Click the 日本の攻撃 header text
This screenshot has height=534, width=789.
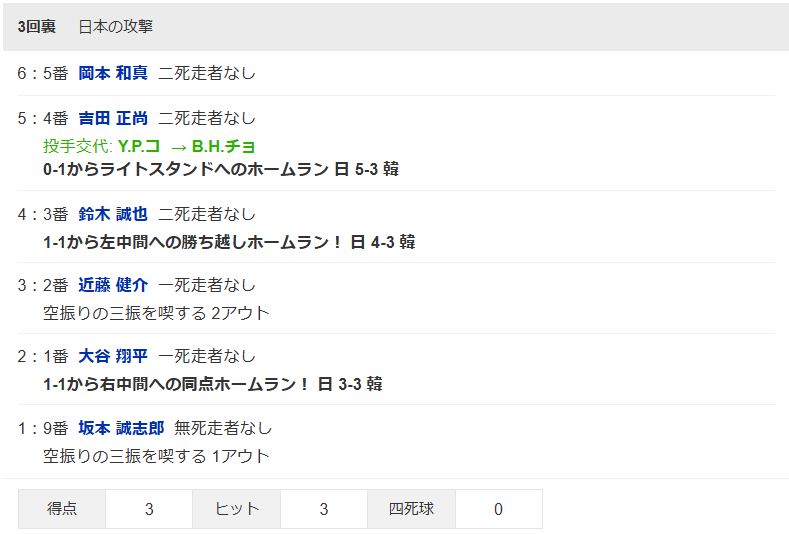click(116, 27)
